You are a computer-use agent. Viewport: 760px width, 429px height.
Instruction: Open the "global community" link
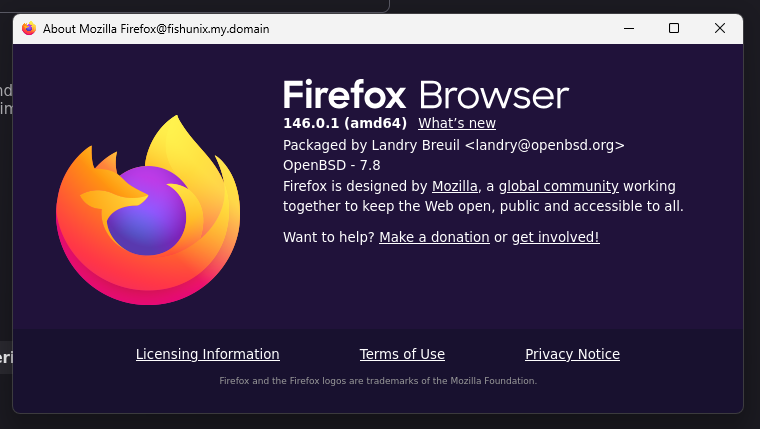point(558,186)
